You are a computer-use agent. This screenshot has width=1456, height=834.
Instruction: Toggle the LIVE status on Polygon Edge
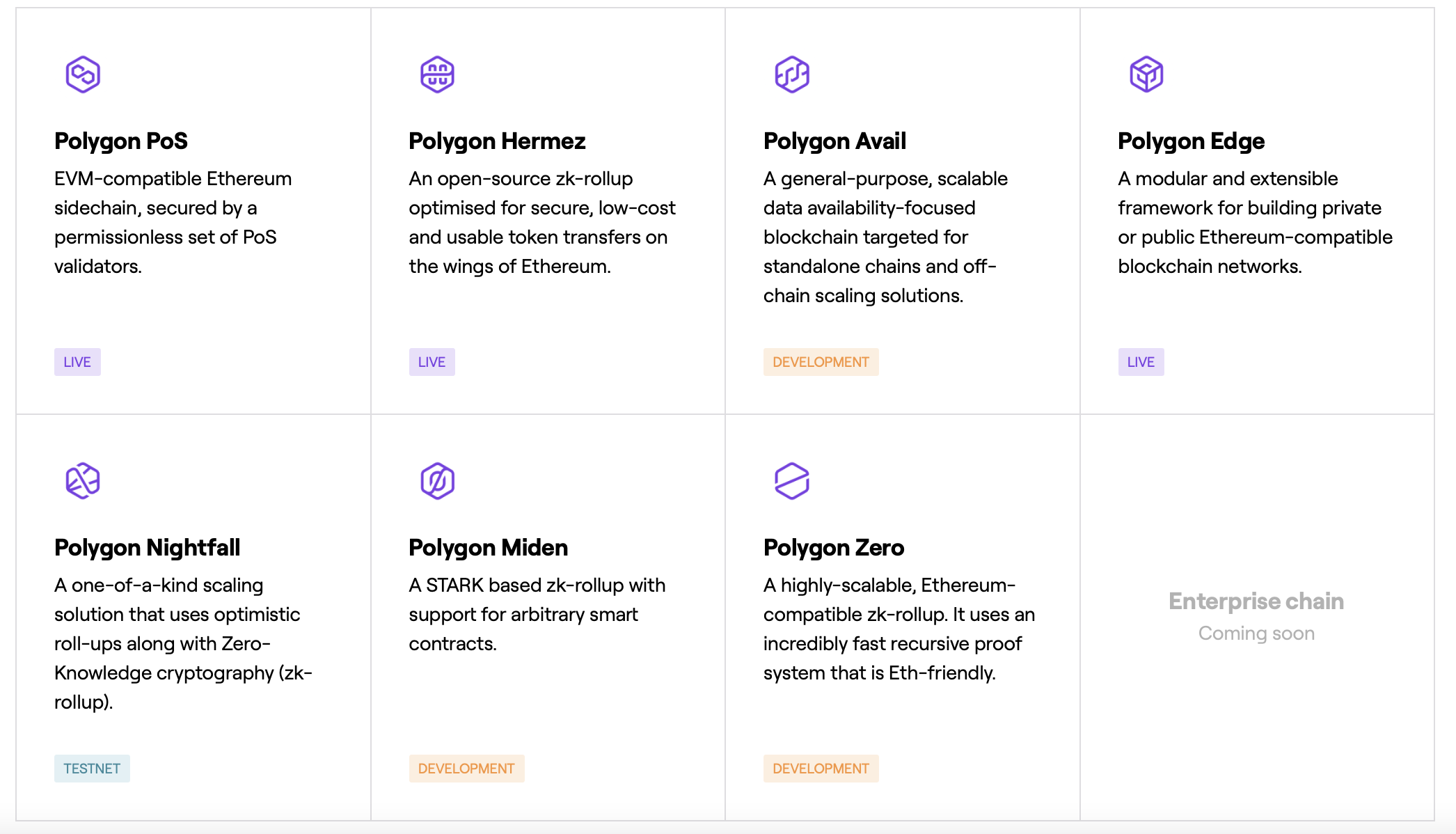1141,361
